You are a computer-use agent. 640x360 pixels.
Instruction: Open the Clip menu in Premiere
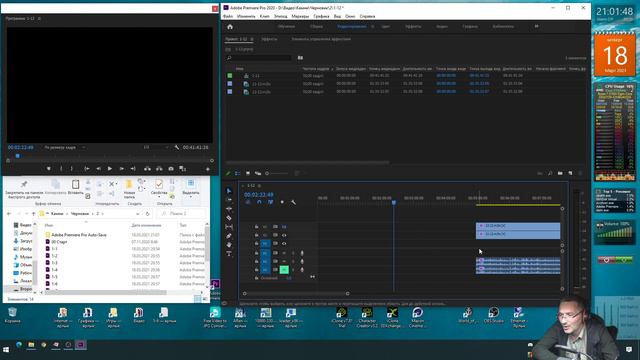tap(264, 16)
